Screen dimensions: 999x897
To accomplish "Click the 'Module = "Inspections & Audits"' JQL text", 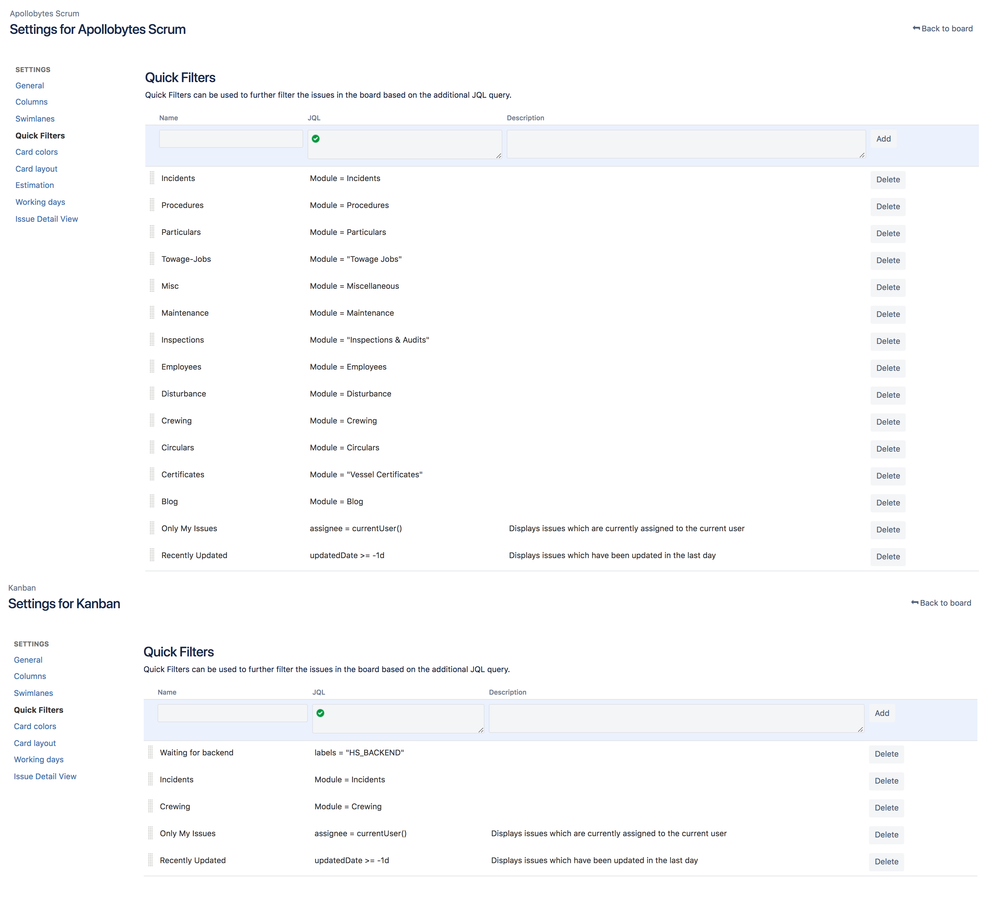I will tap(370, 340).
